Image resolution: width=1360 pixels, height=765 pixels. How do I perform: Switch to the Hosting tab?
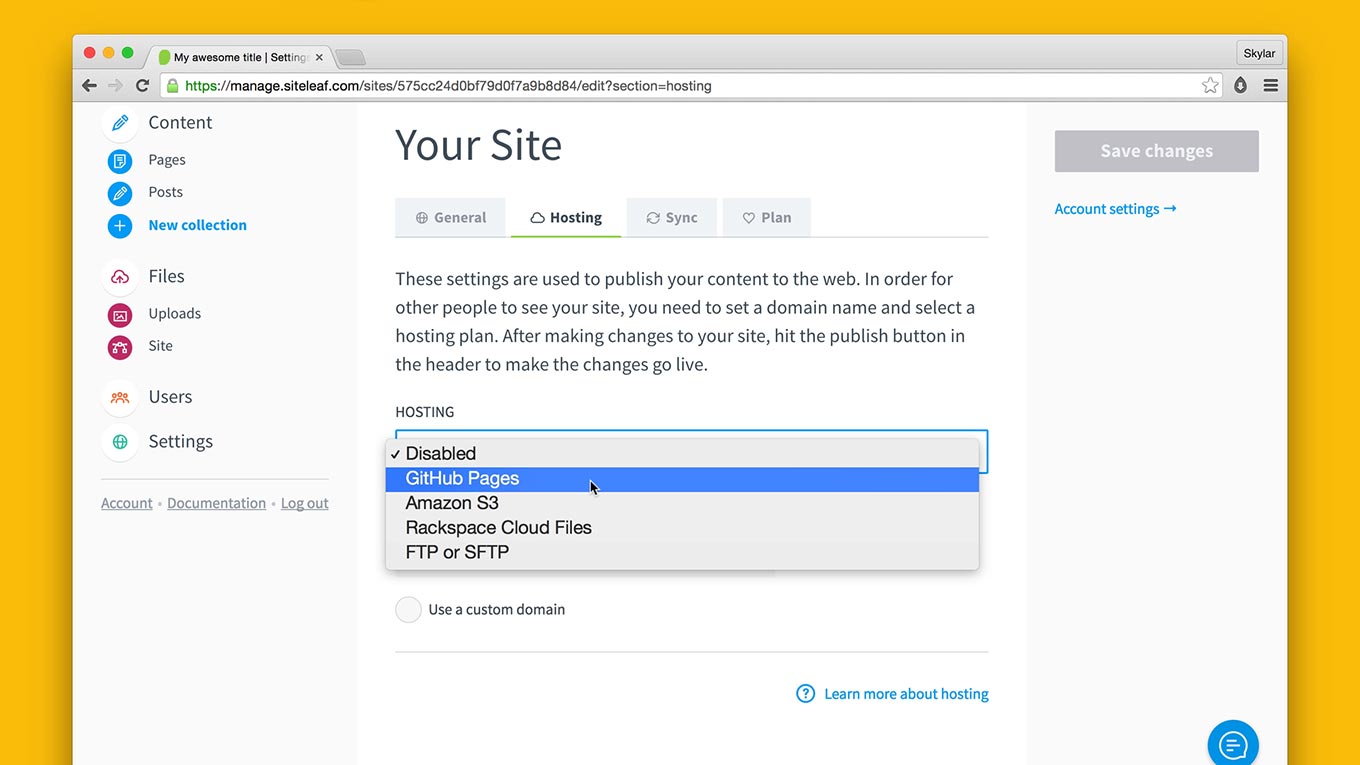566,218
